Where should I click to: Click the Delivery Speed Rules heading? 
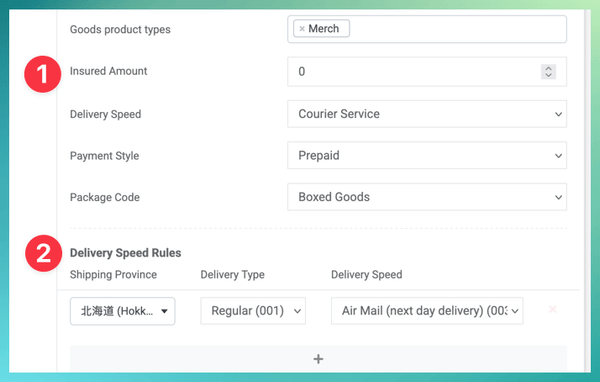[x=126, y=253]
